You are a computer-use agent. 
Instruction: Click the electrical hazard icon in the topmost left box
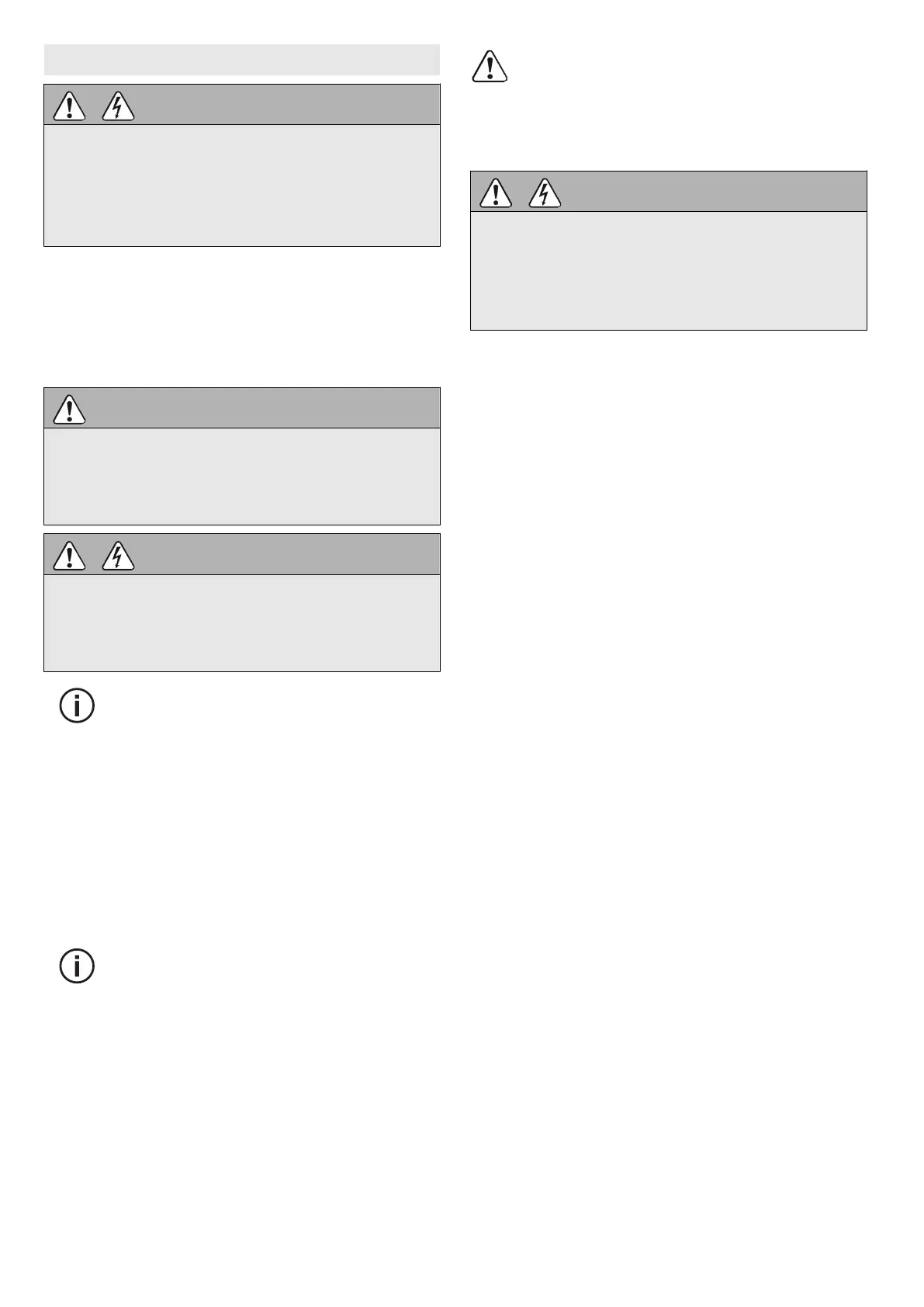click(x=118, y=106)
